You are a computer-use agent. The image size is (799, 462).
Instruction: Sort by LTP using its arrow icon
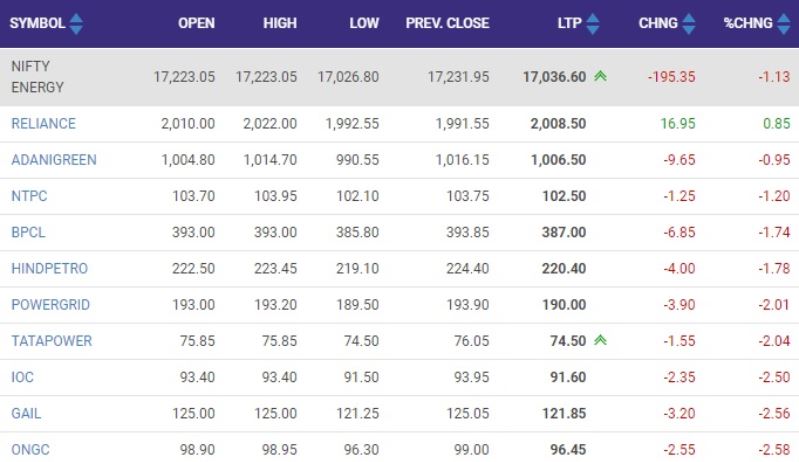[593, 23]
